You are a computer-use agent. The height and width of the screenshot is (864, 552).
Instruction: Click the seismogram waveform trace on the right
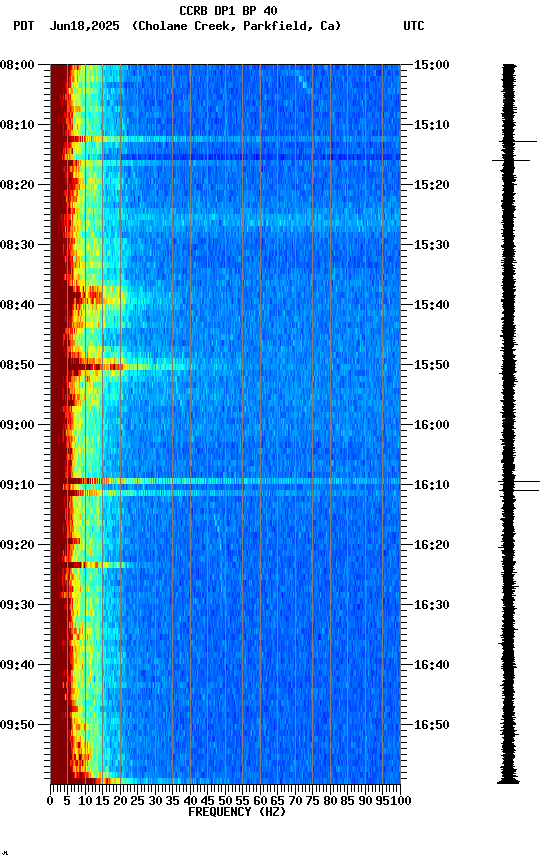click(509, 424)
